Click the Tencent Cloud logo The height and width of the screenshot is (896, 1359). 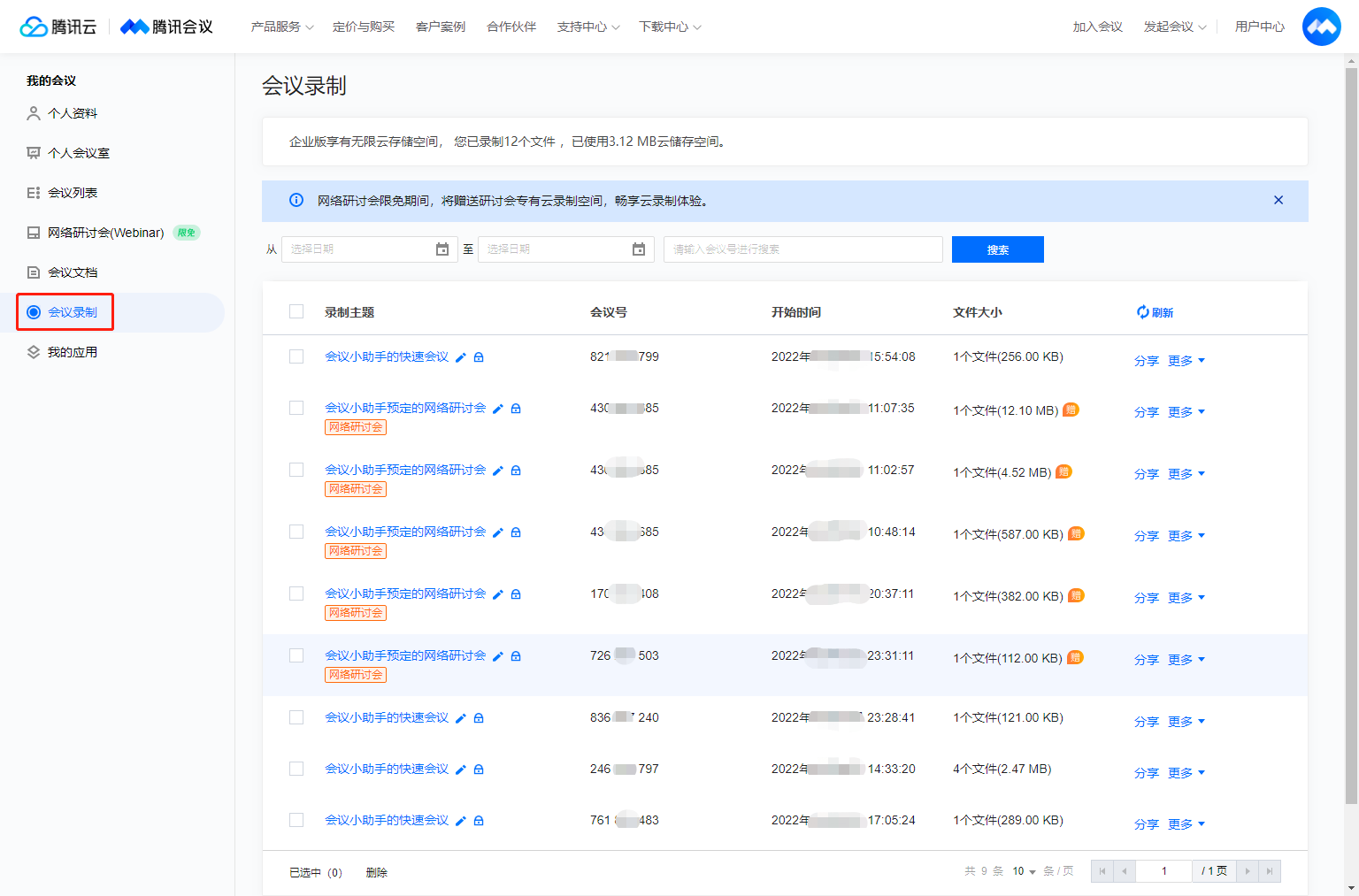[x=58, y=27]
